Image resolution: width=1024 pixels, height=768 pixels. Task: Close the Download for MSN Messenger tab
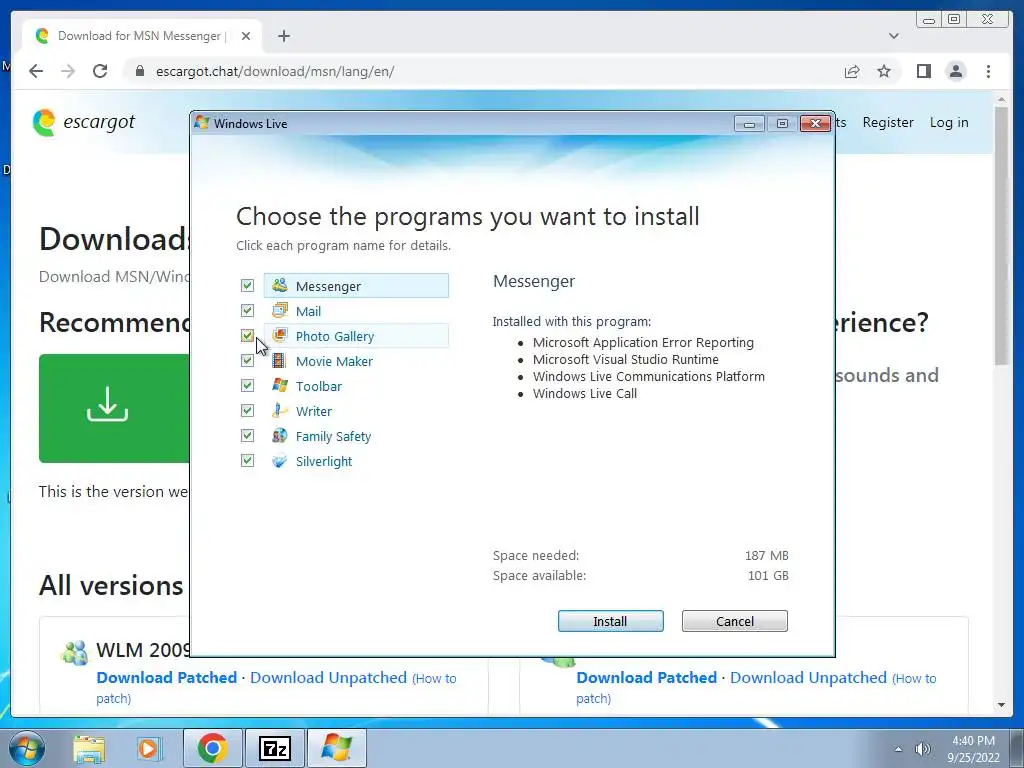pos(246,36)
